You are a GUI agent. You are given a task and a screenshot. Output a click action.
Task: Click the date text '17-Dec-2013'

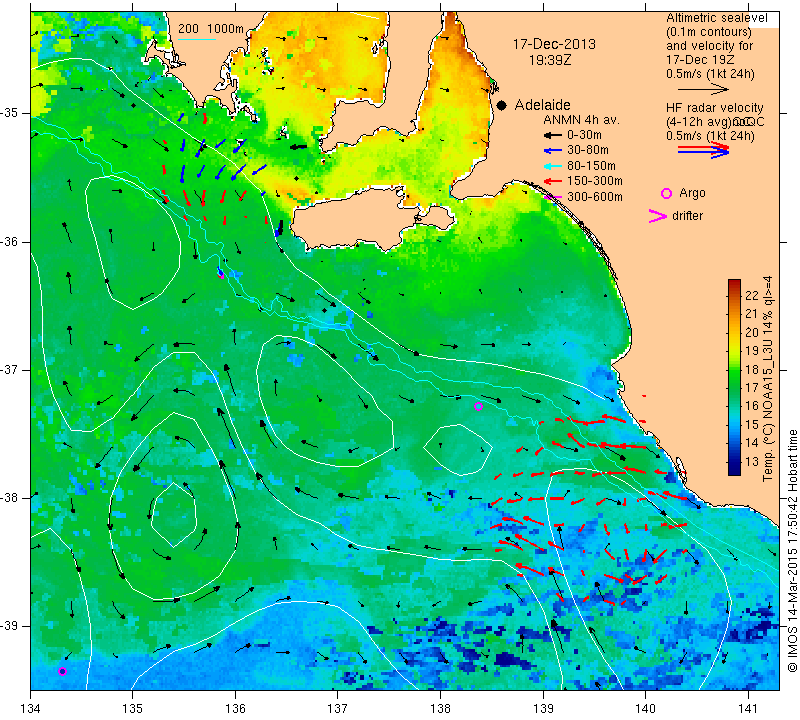click(554, 44)
